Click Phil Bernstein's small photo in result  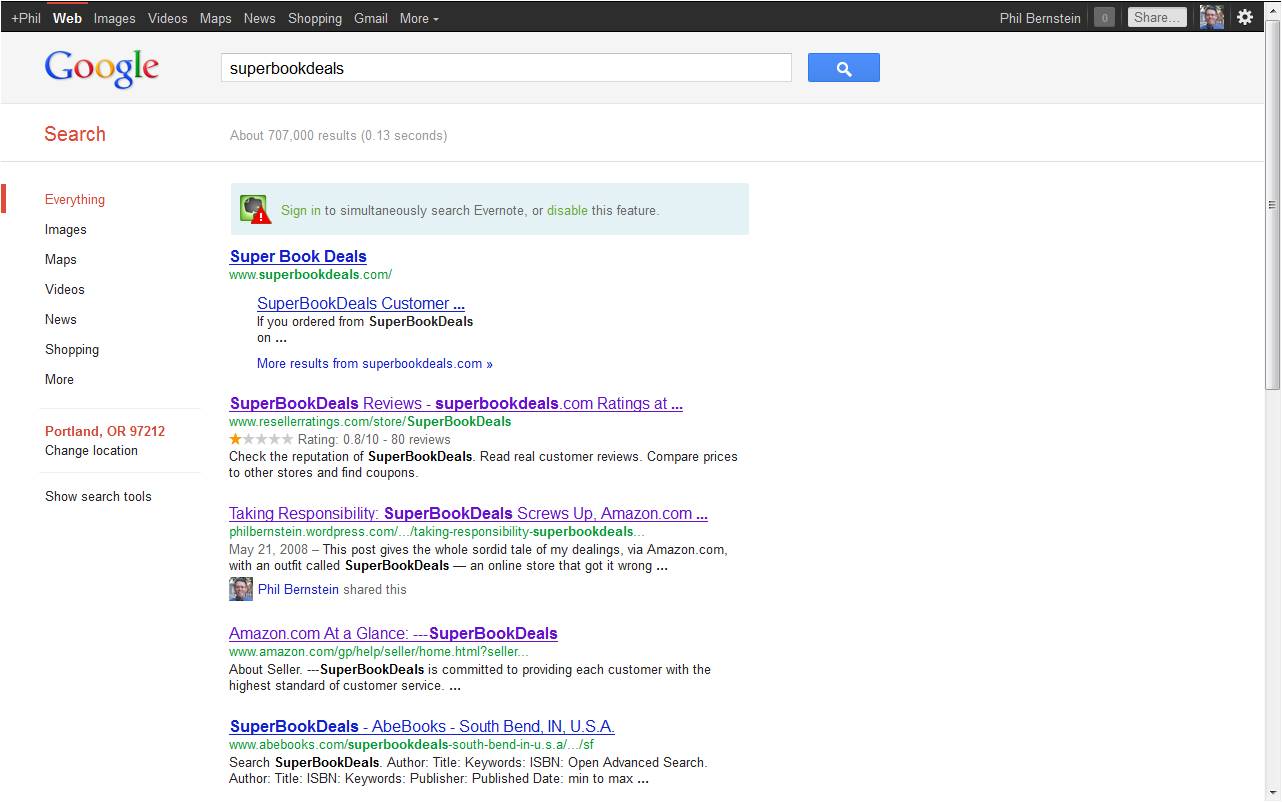click(241, 589)
